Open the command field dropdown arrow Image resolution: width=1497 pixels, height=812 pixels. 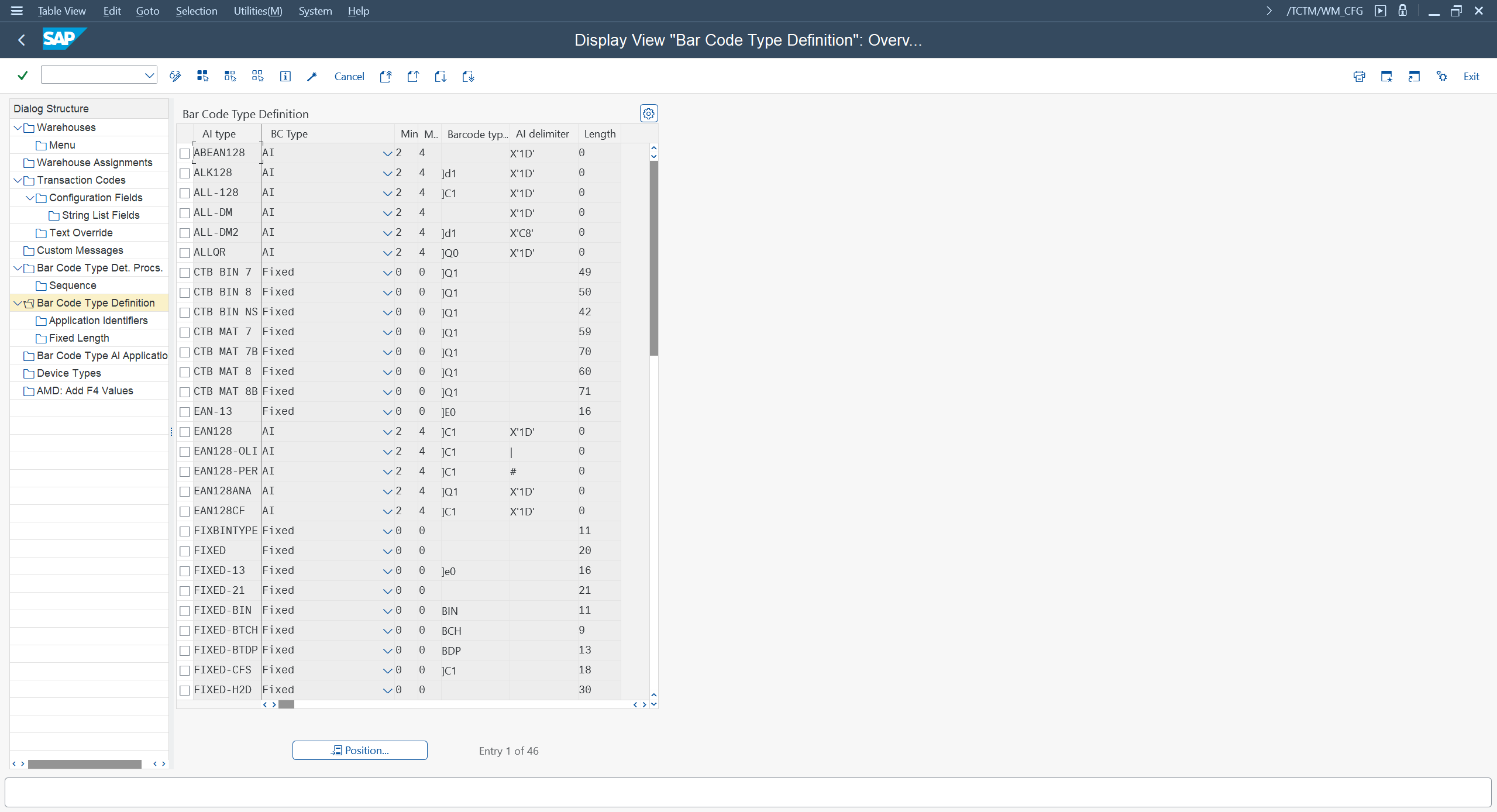(x=149, y=75)
